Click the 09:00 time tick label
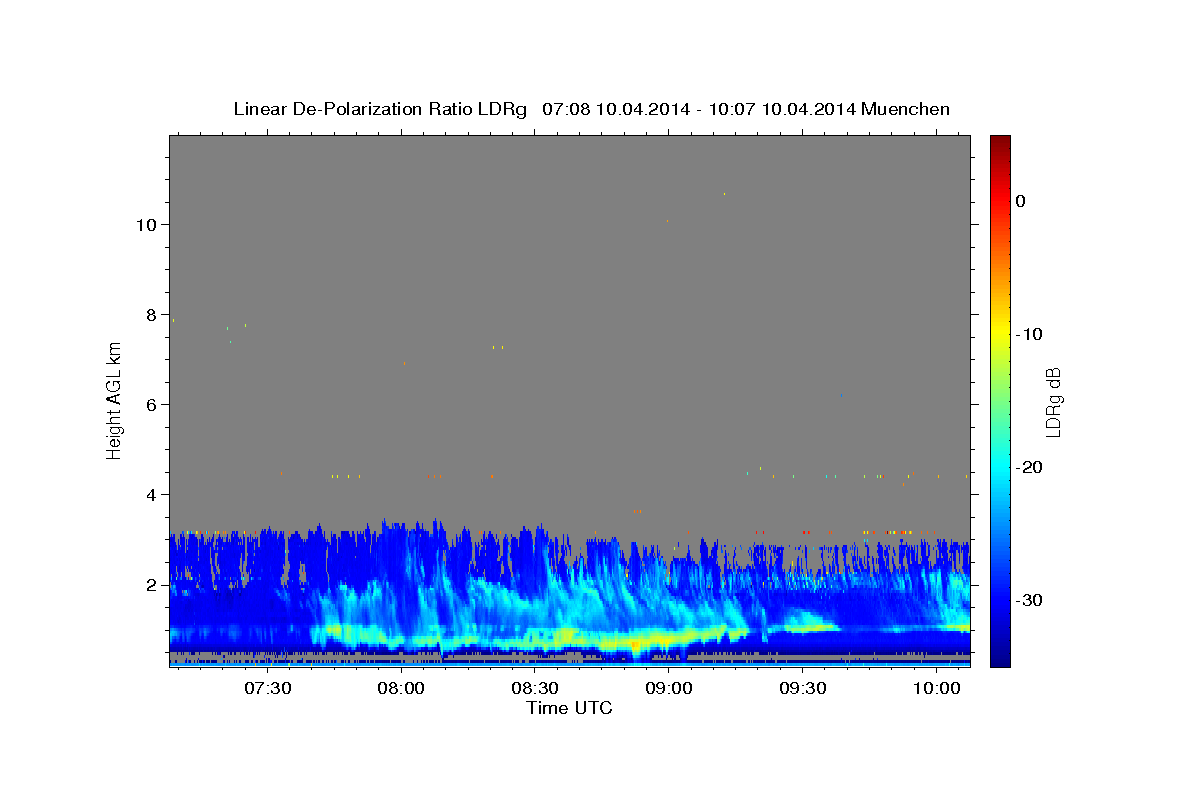 click(669, 689)
